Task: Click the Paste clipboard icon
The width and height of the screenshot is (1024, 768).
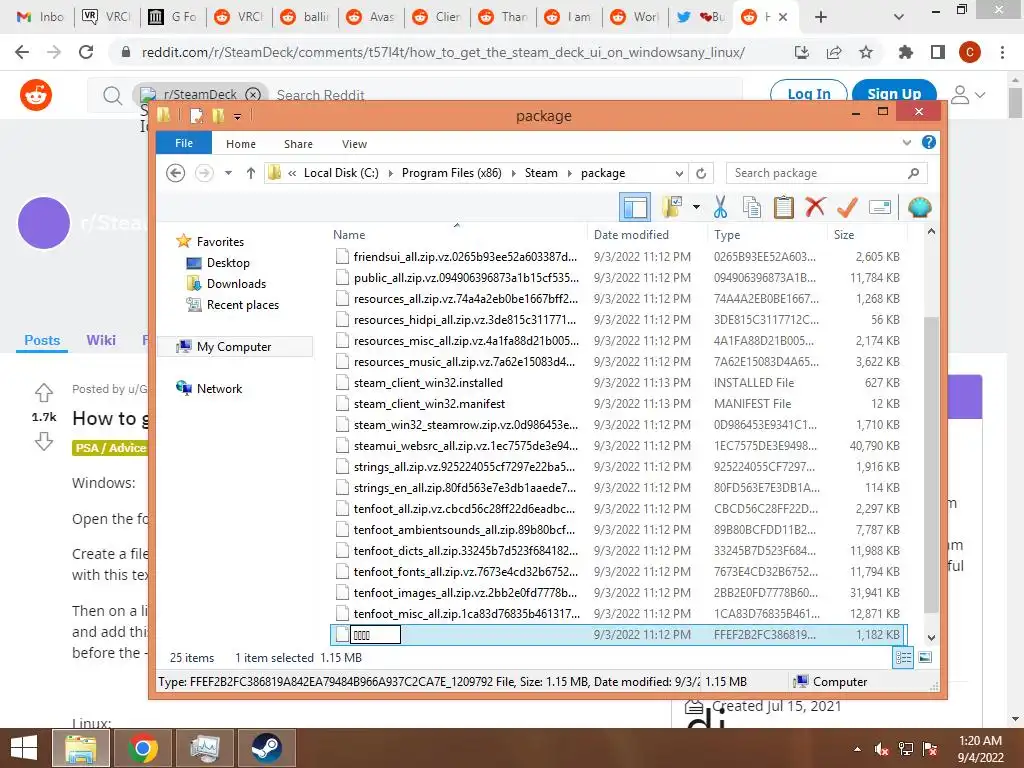Action: 784,208
